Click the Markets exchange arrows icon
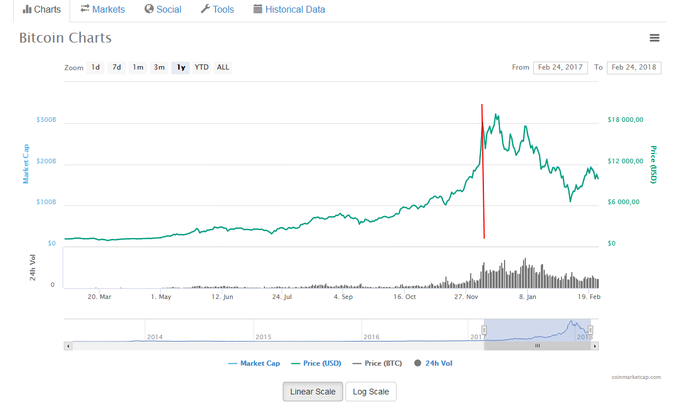This screenshot has height=414, width=700. pyautogui.click(x=85, y=9)
